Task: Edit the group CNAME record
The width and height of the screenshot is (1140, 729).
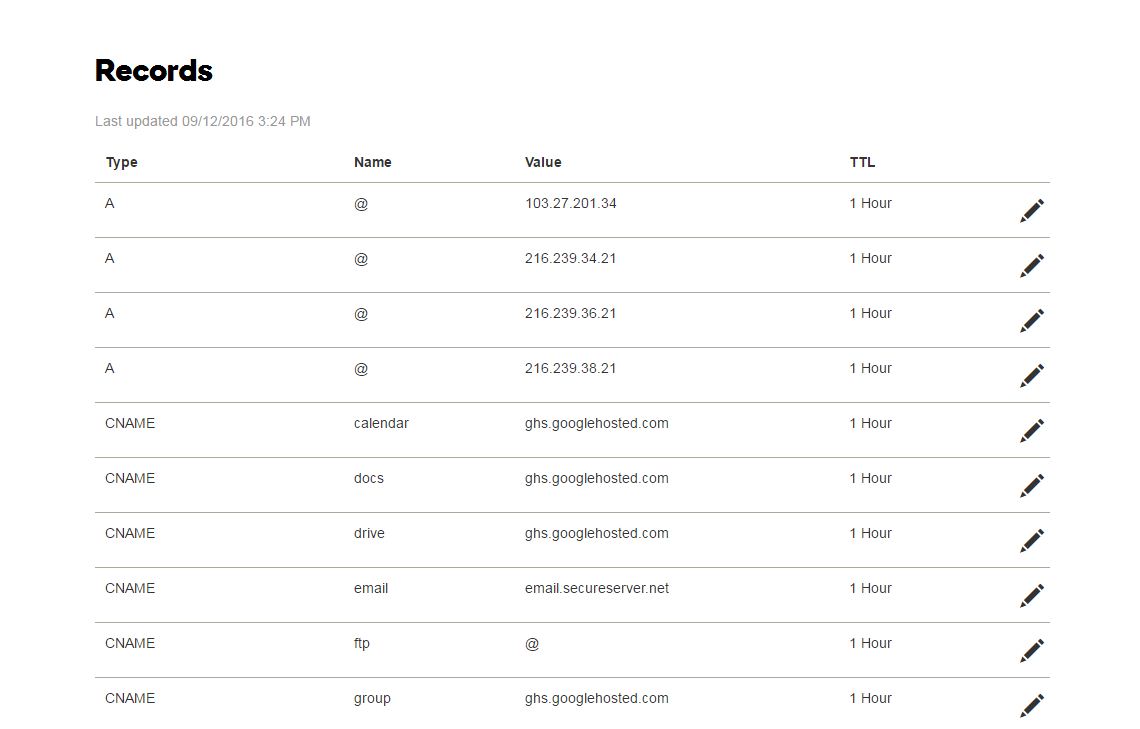Action: (x=1032, y=706)
